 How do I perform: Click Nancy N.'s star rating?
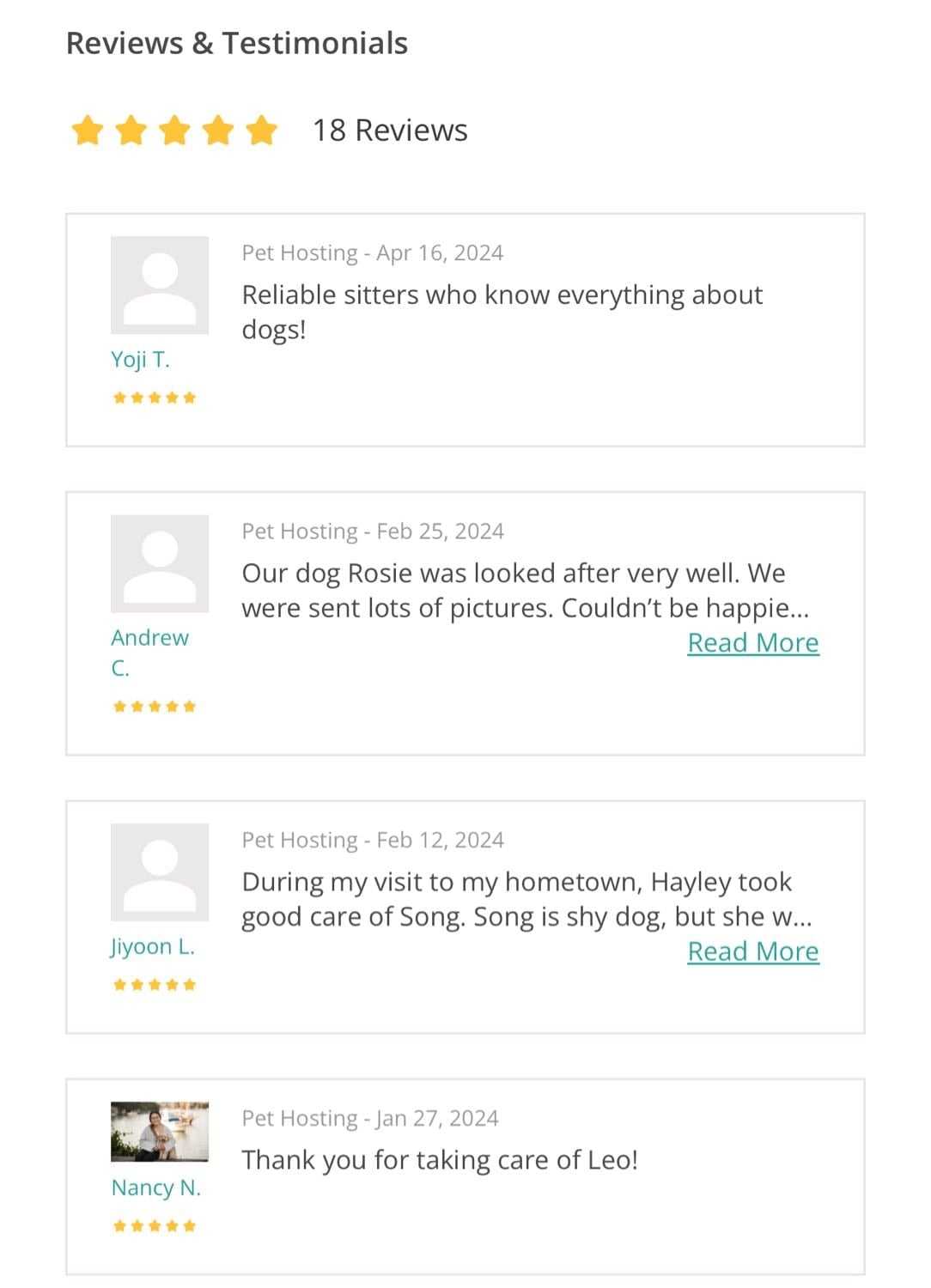155,1226
